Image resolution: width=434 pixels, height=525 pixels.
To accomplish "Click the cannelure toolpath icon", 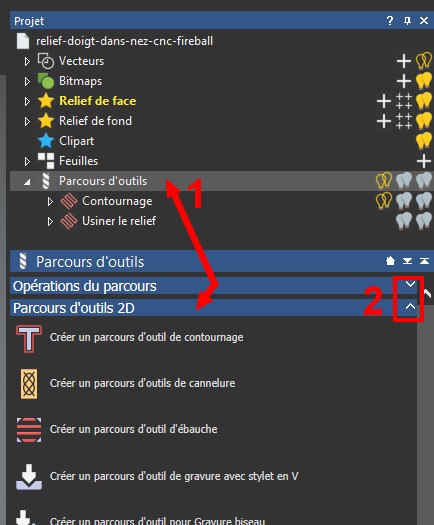I will coord(29,384).
